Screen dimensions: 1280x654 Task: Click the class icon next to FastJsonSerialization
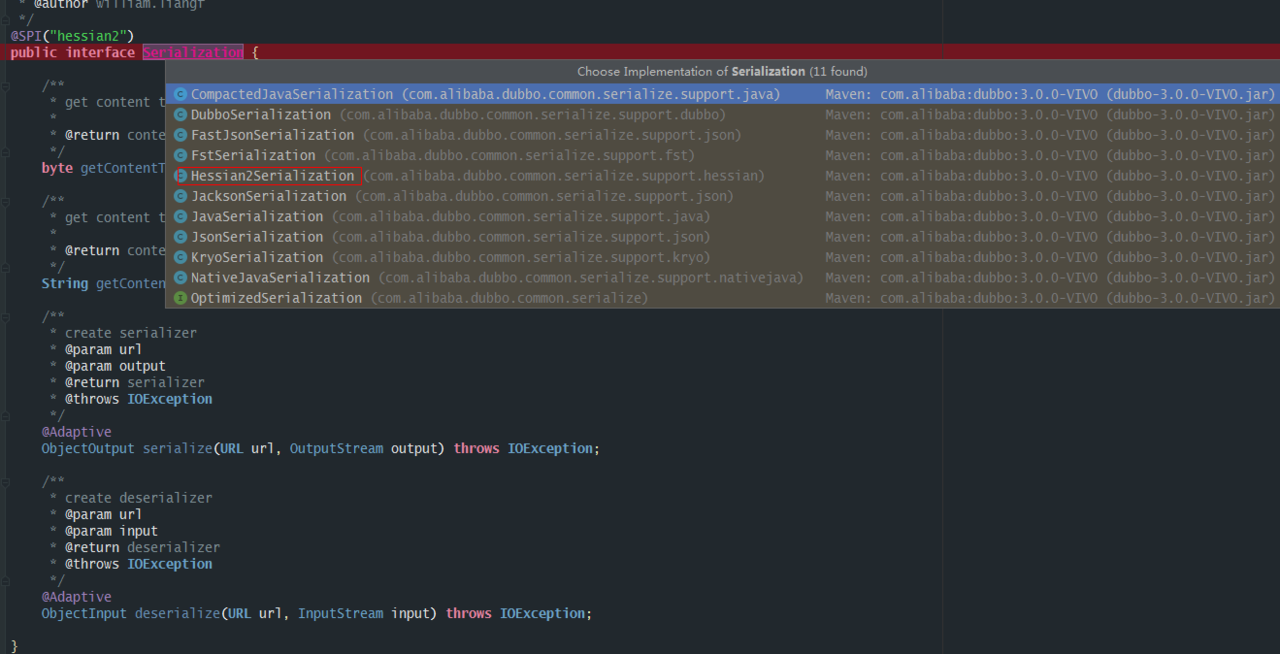180,135
